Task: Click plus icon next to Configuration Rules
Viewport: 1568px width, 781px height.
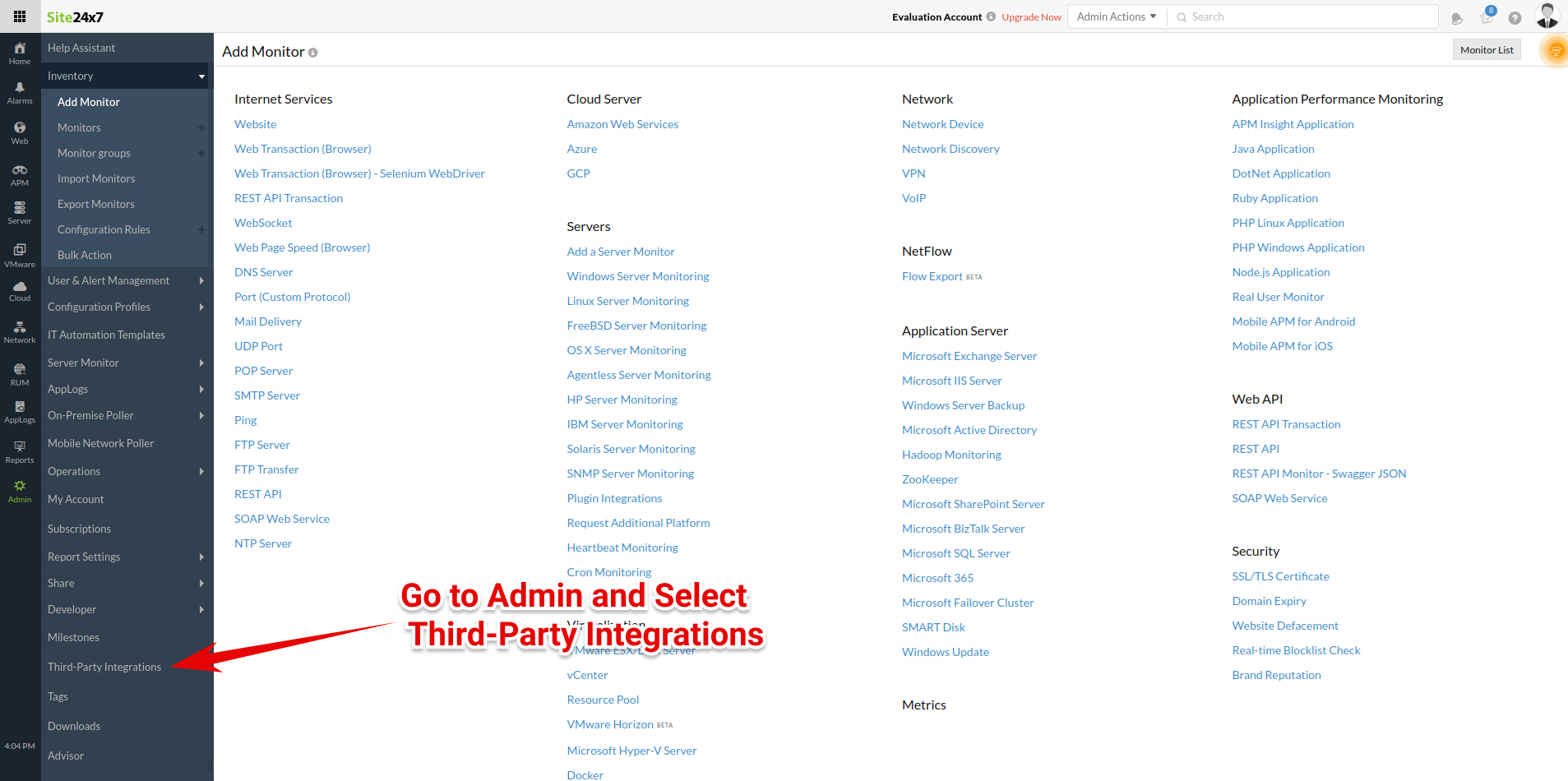Action: [x=201, y=229]
